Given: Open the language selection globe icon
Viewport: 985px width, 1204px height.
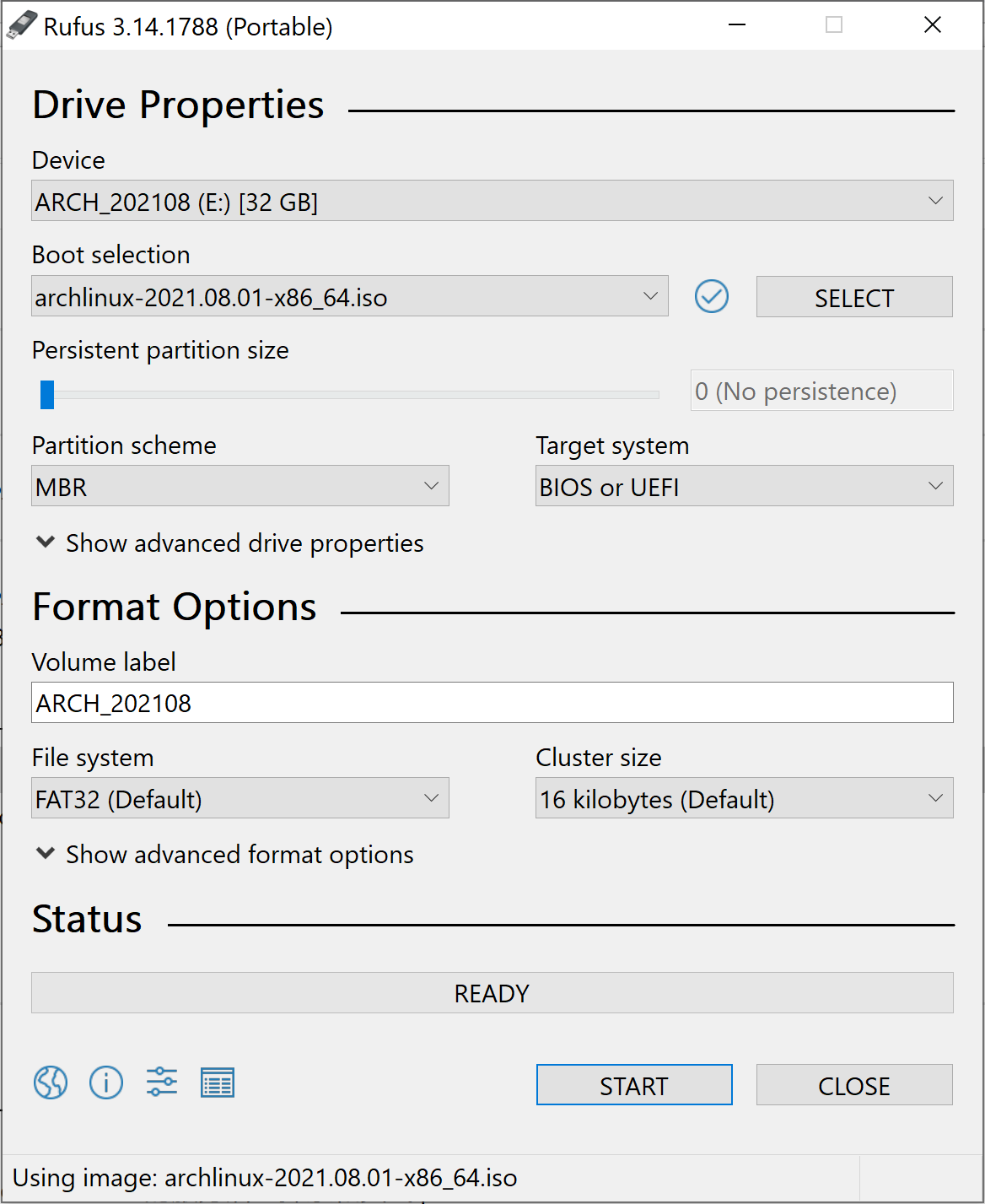Looking at the screenshot, I should coord(50,1083).
